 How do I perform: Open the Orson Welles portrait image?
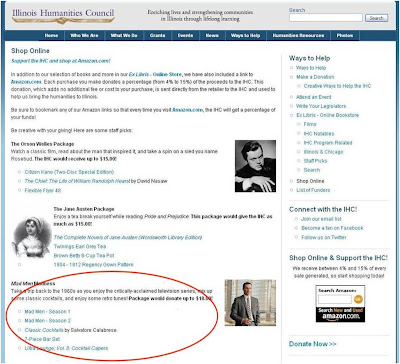point(255,166)
